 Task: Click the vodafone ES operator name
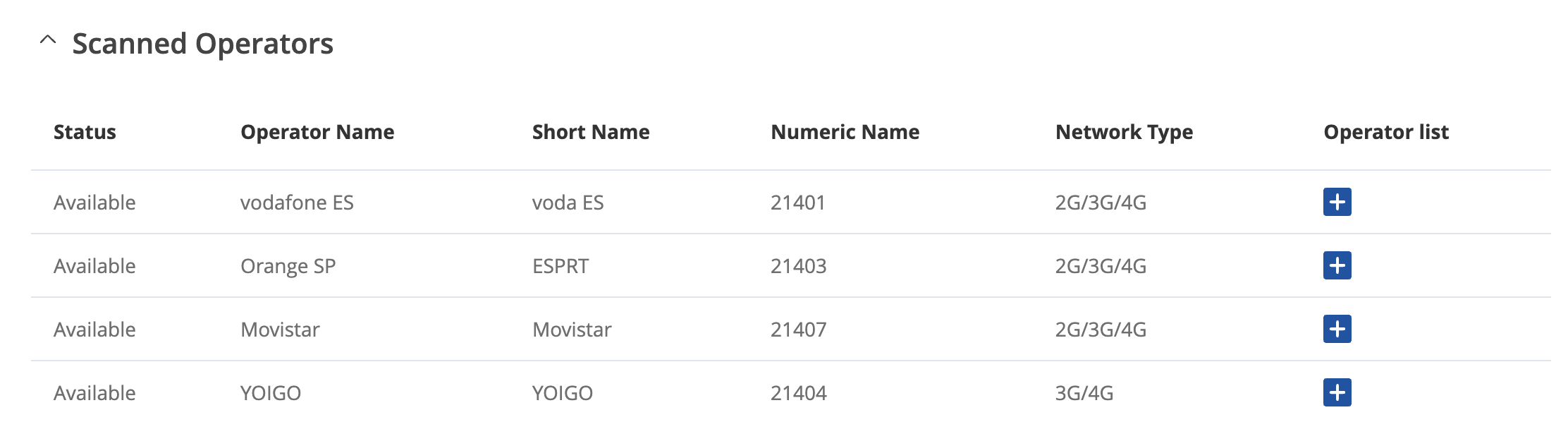pyautogui.click(x=297, y=203)
